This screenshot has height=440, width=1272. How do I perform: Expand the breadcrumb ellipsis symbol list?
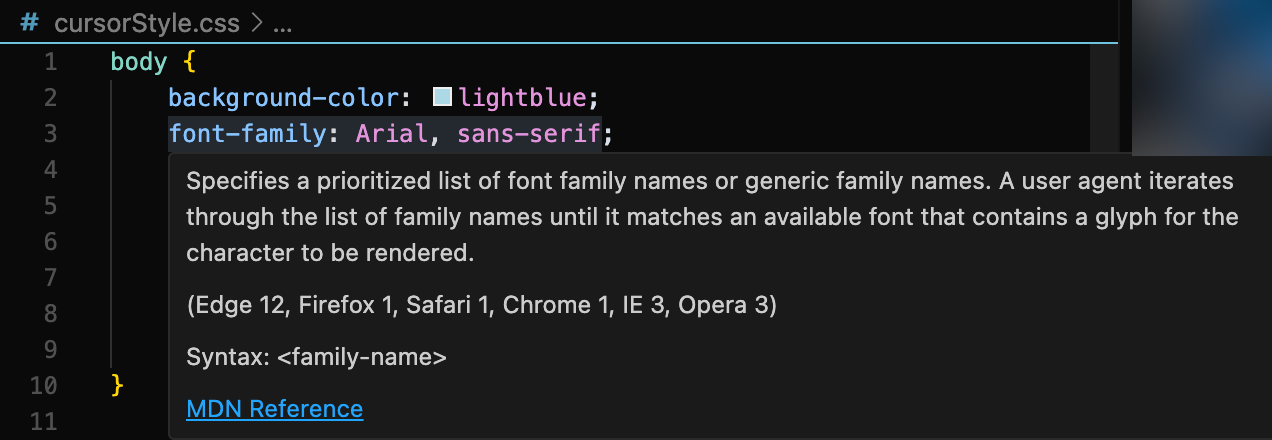click(x=283, y=23)
